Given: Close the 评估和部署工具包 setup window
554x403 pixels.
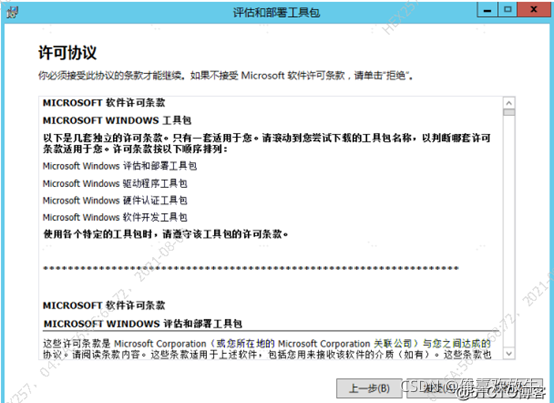Looking at the screenshot, I should tap(534, 10).
